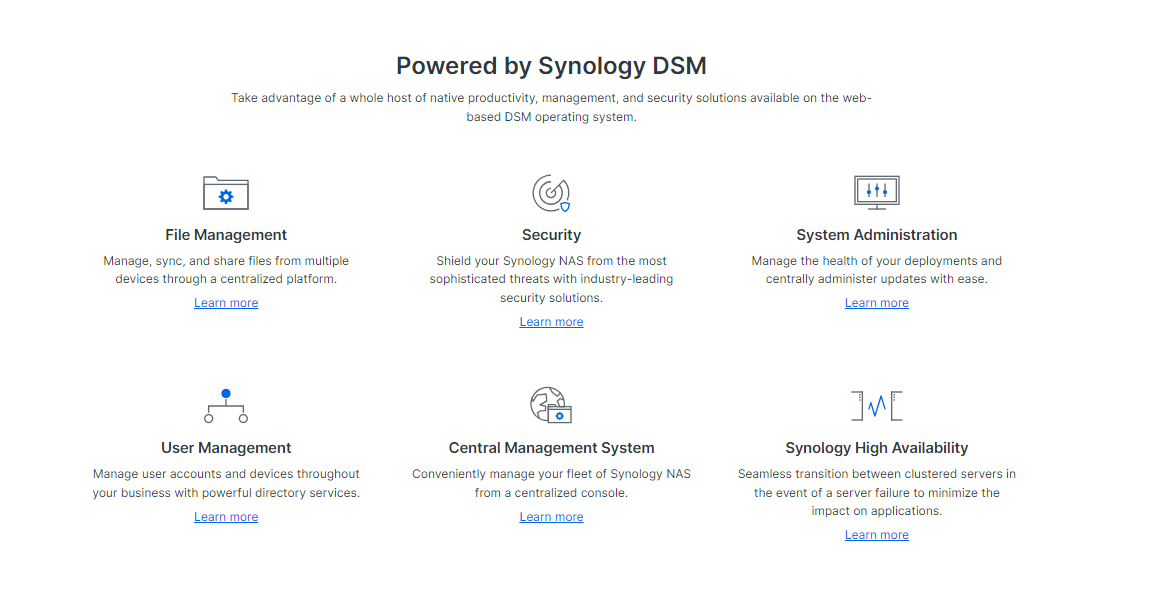This screenshot has height=594, width=1149.
Task: Click the Central Management System globe icon
Action: [551, 405]
